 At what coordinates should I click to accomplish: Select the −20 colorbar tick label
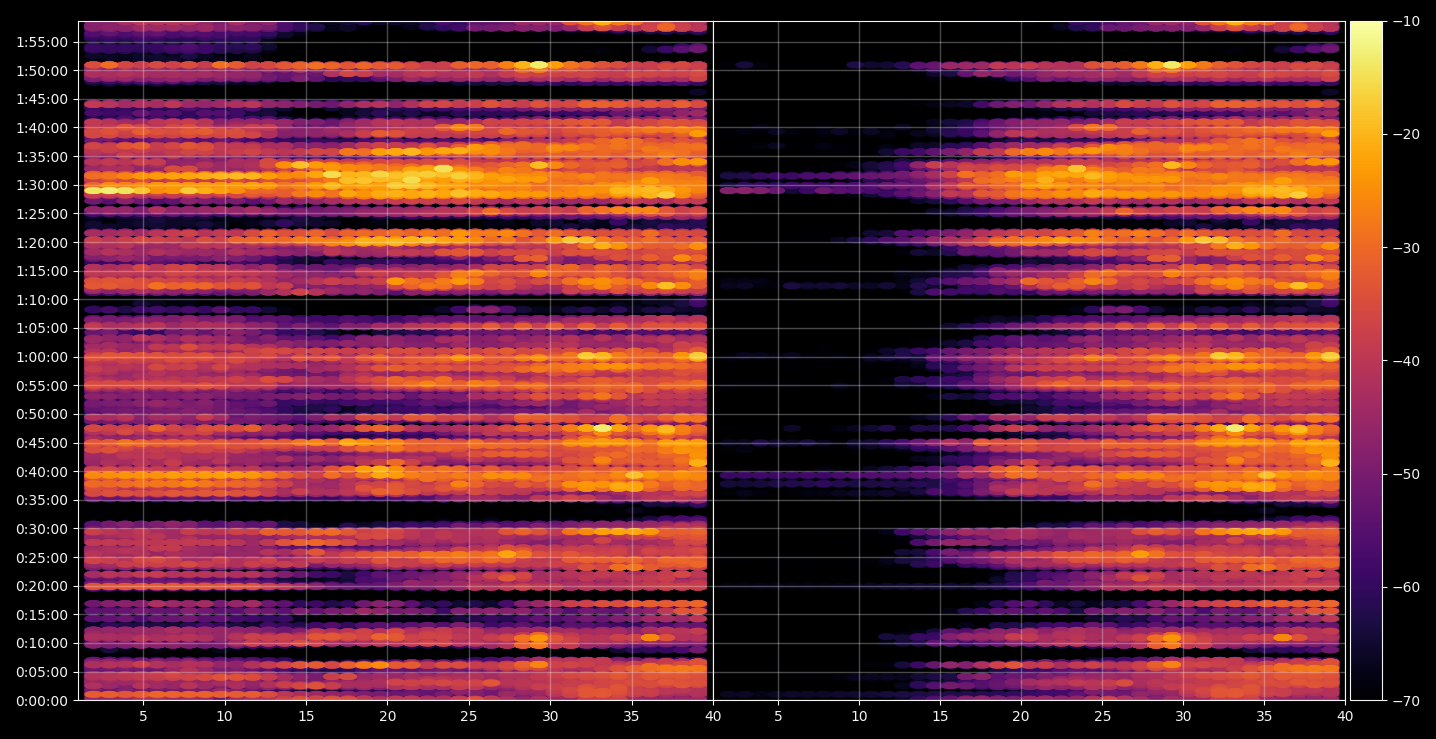pos(1406,135)
